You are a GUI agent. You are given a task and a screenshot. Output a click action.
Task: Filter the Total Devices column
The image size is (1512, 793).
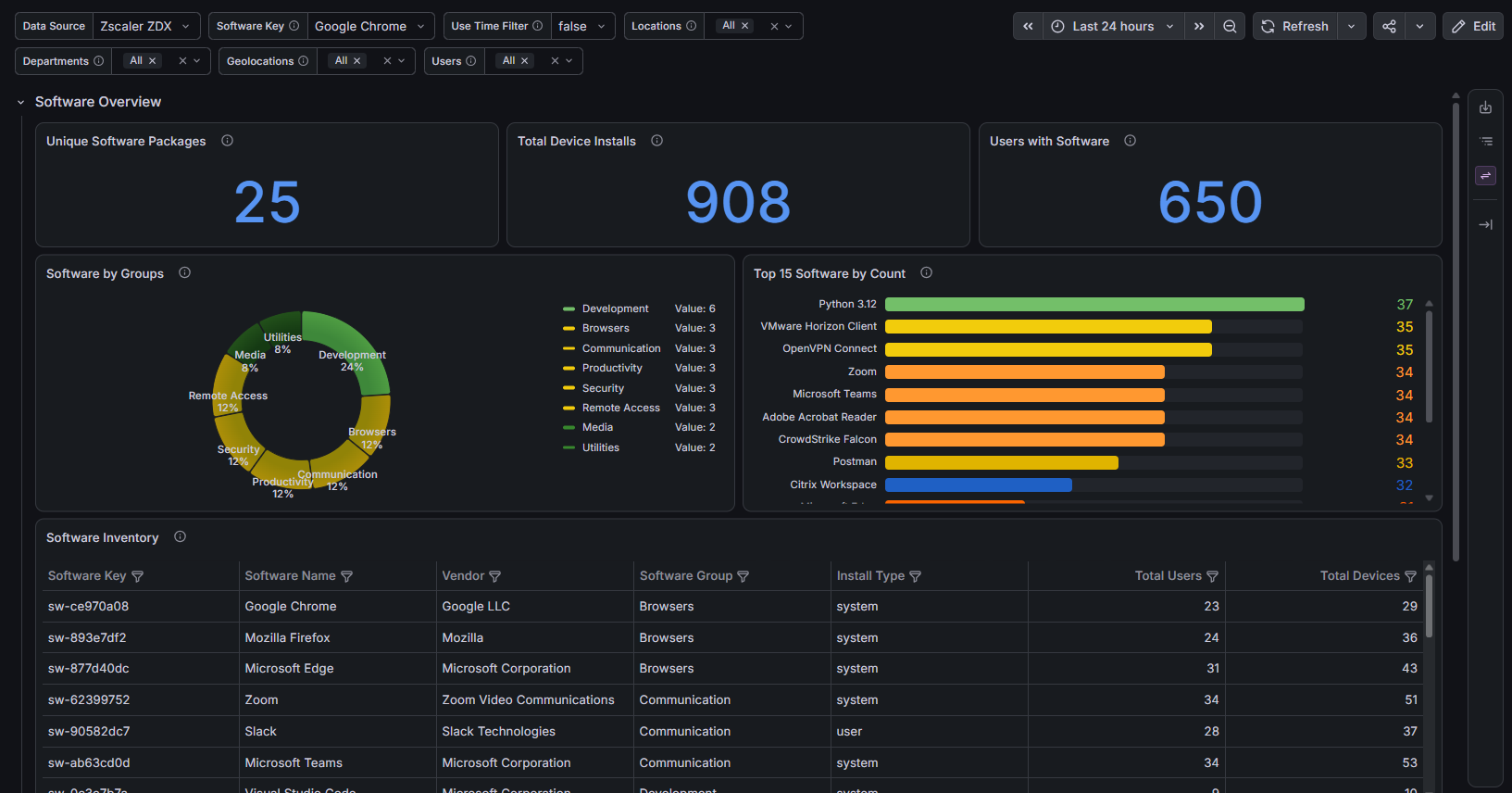pos(1410,576)
